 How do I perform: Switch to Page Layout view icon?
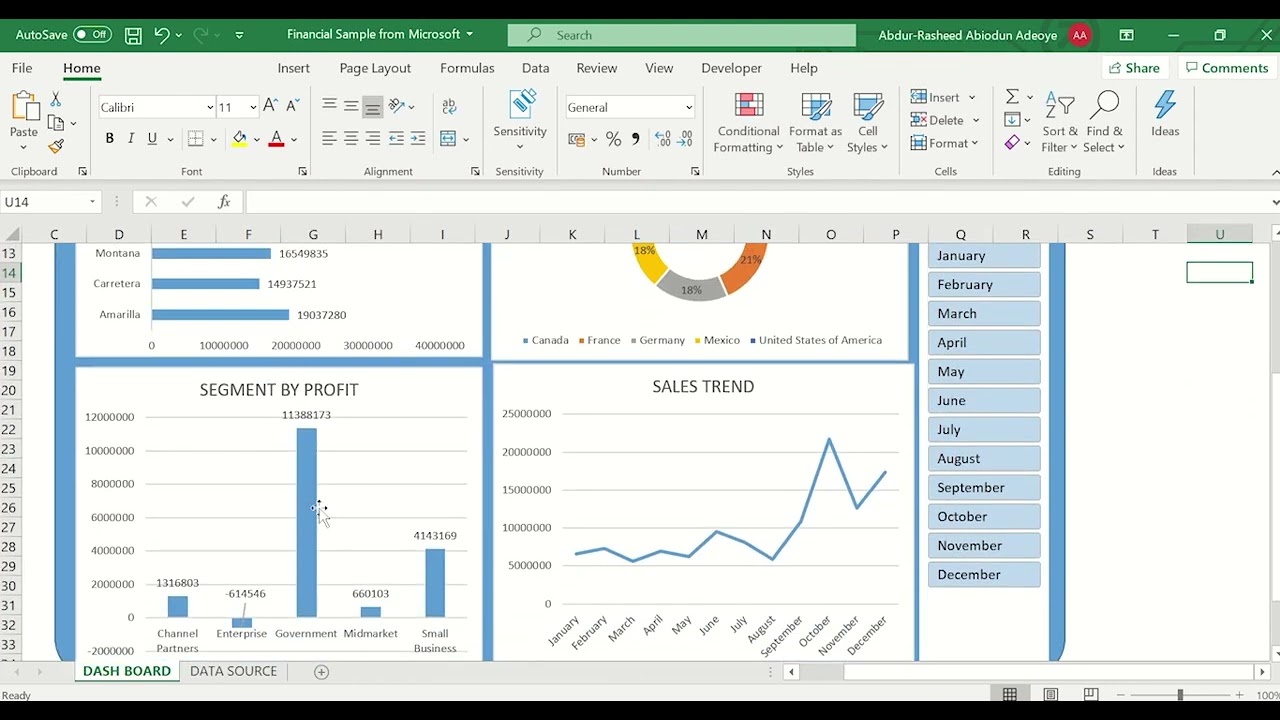click(1050, 695)
